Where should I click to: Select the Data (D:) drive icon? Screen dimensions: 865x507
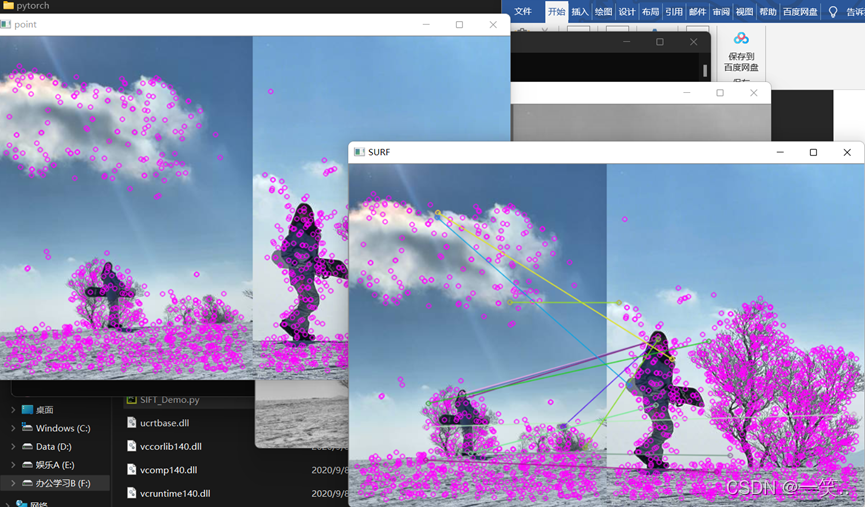coord(28,446)
